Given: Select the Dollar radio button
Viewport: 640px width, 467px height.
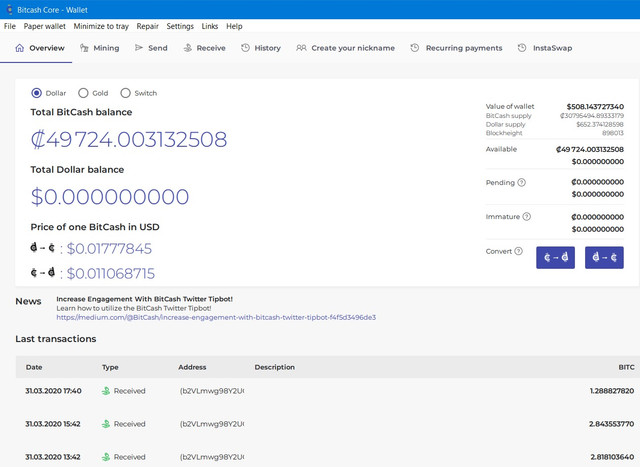Looking at the screenshot, I should point(36,93).
